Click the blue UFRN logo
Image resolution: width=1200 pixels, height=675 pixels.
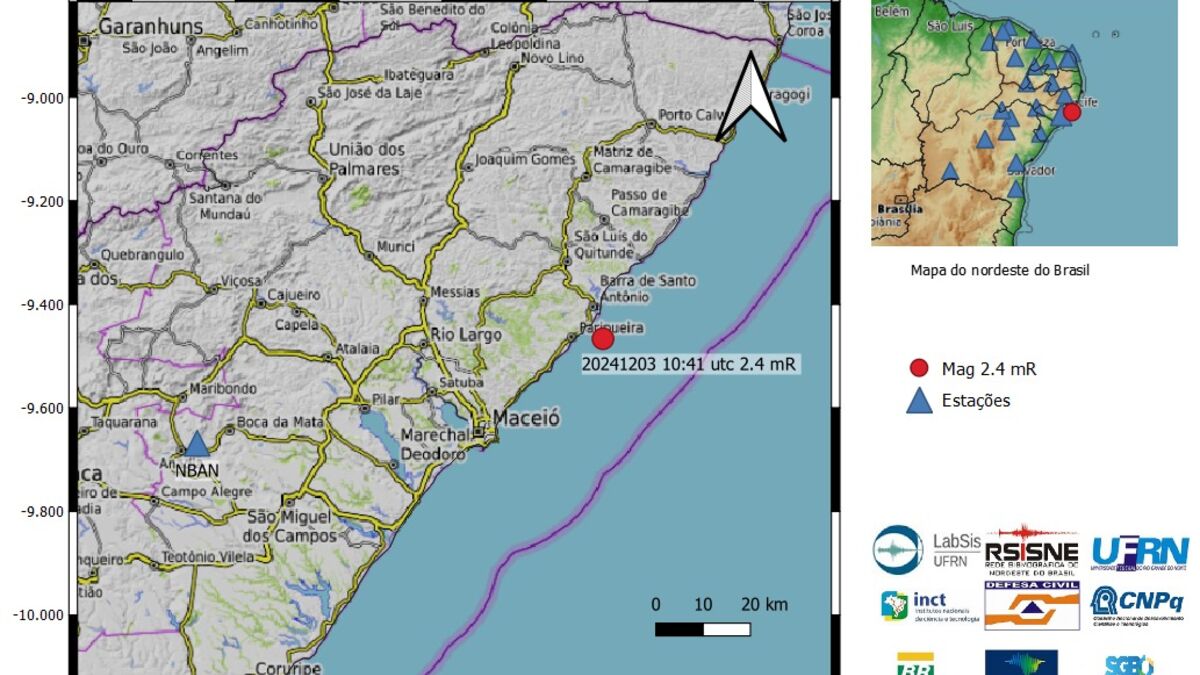point(1140,552)
